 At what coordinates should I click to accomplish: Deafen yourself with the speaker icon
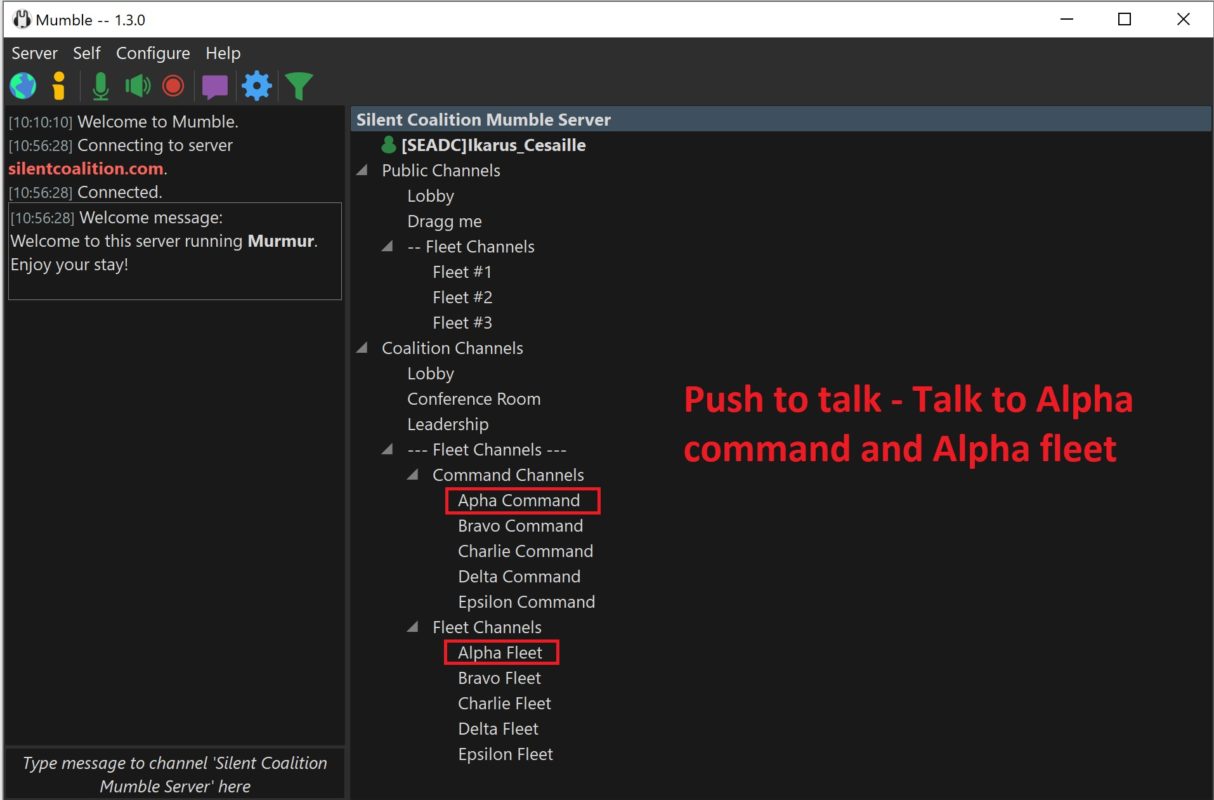click(x=138, y=86)
